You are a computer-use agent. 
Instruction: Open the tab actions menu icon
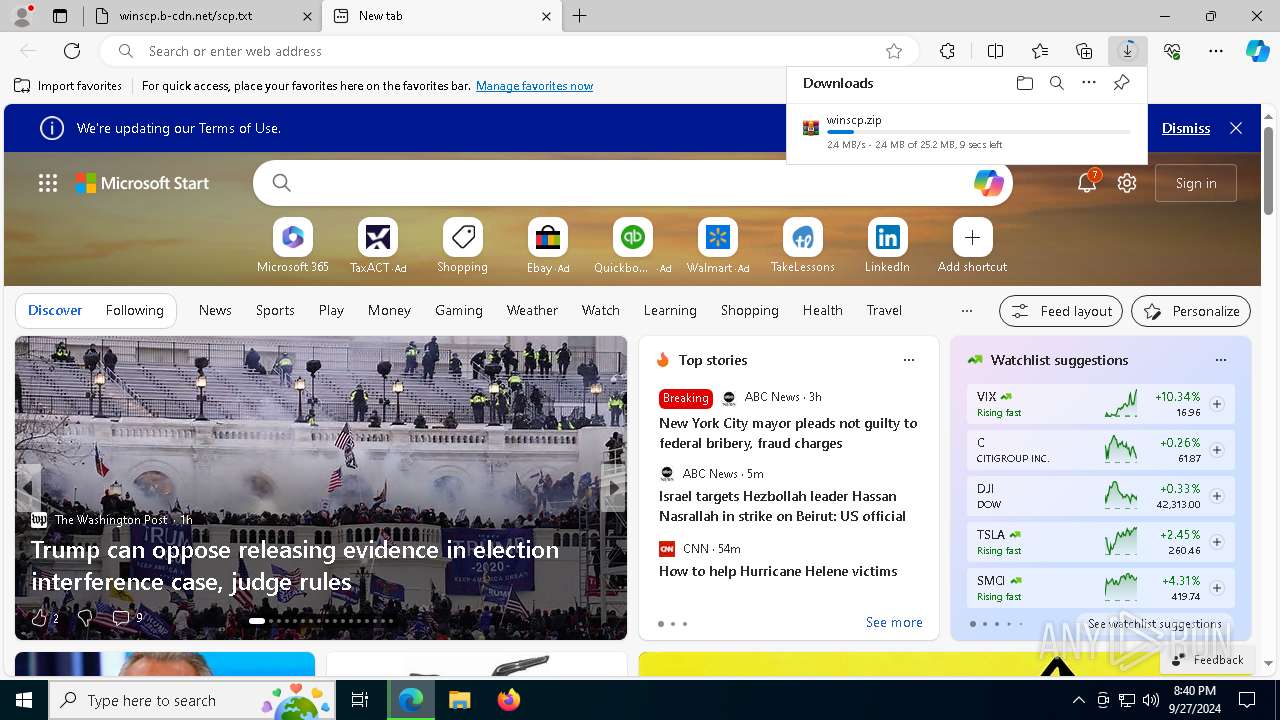pos(60,16)
